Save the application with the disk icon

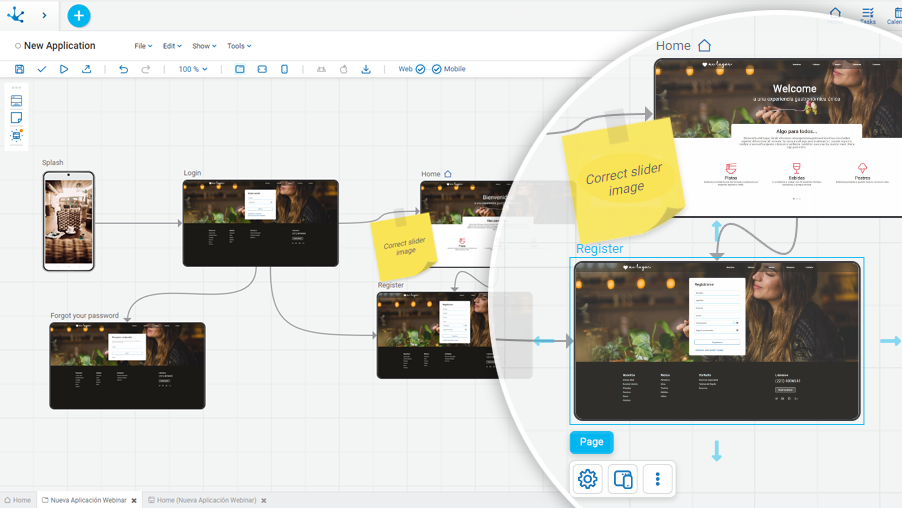tap(20, 69)
